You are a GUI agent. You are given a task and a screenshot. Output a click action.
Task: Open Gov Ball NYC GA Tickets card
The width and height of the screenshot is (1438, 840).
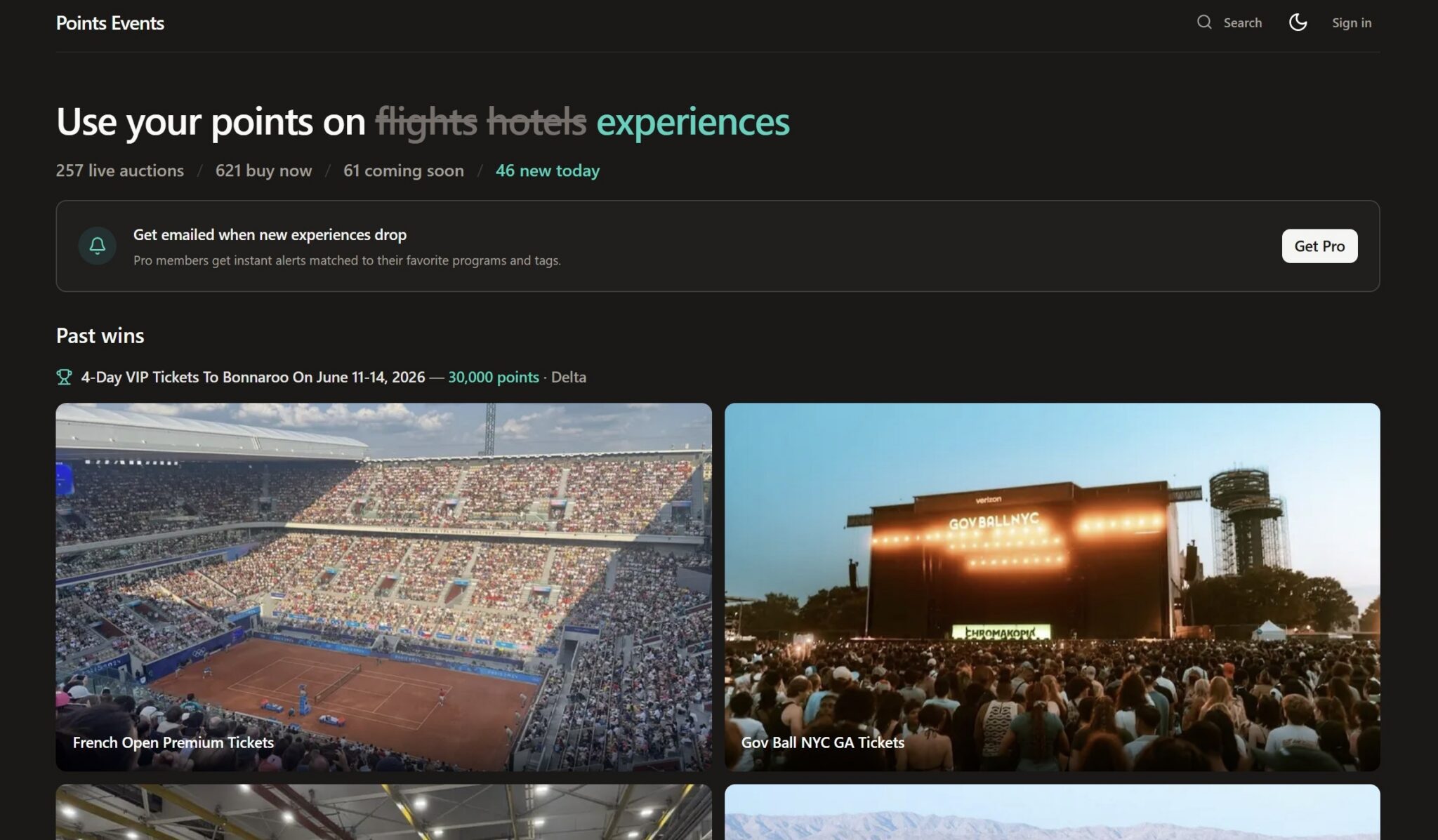click(x=1052, y=587)
